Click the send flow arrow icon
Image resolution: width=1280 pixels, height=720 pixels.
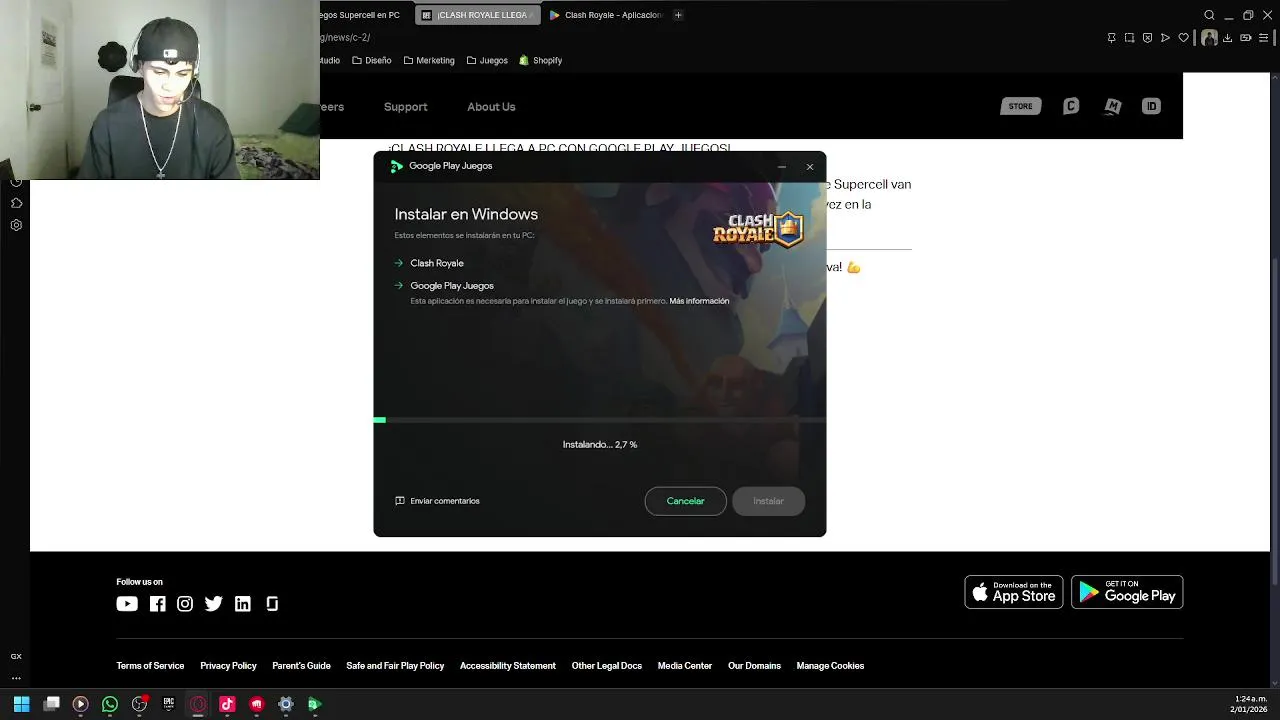coord(1165,38)
